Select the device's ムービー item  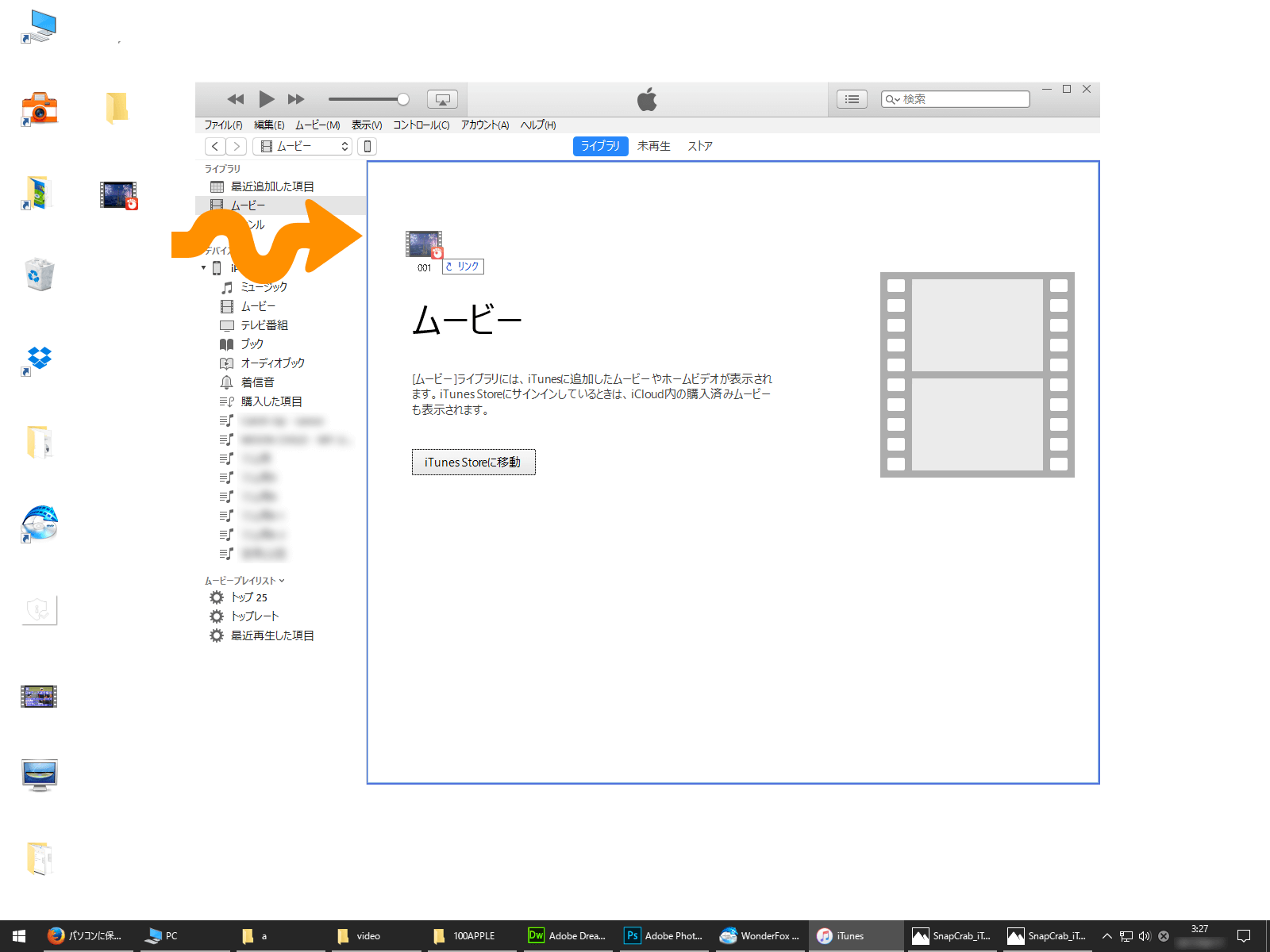point(281,306)
